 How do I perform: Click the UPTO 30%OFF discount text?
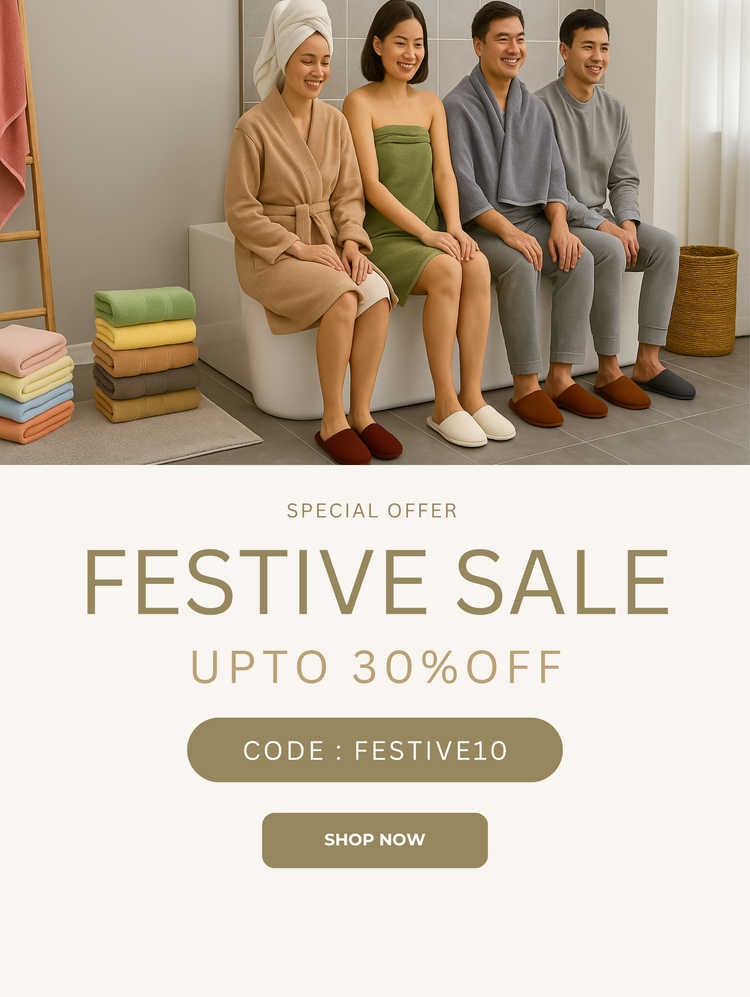point(376,667)
